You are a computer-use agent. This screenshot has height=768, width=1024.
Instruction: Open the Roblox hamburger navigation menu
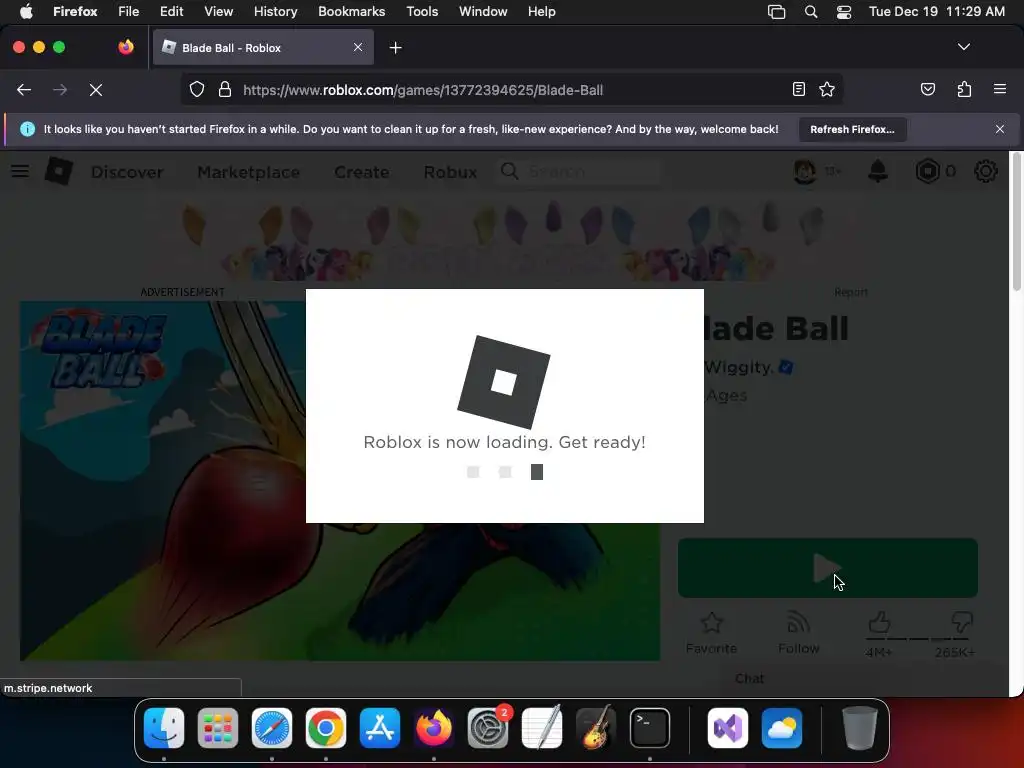20,172
